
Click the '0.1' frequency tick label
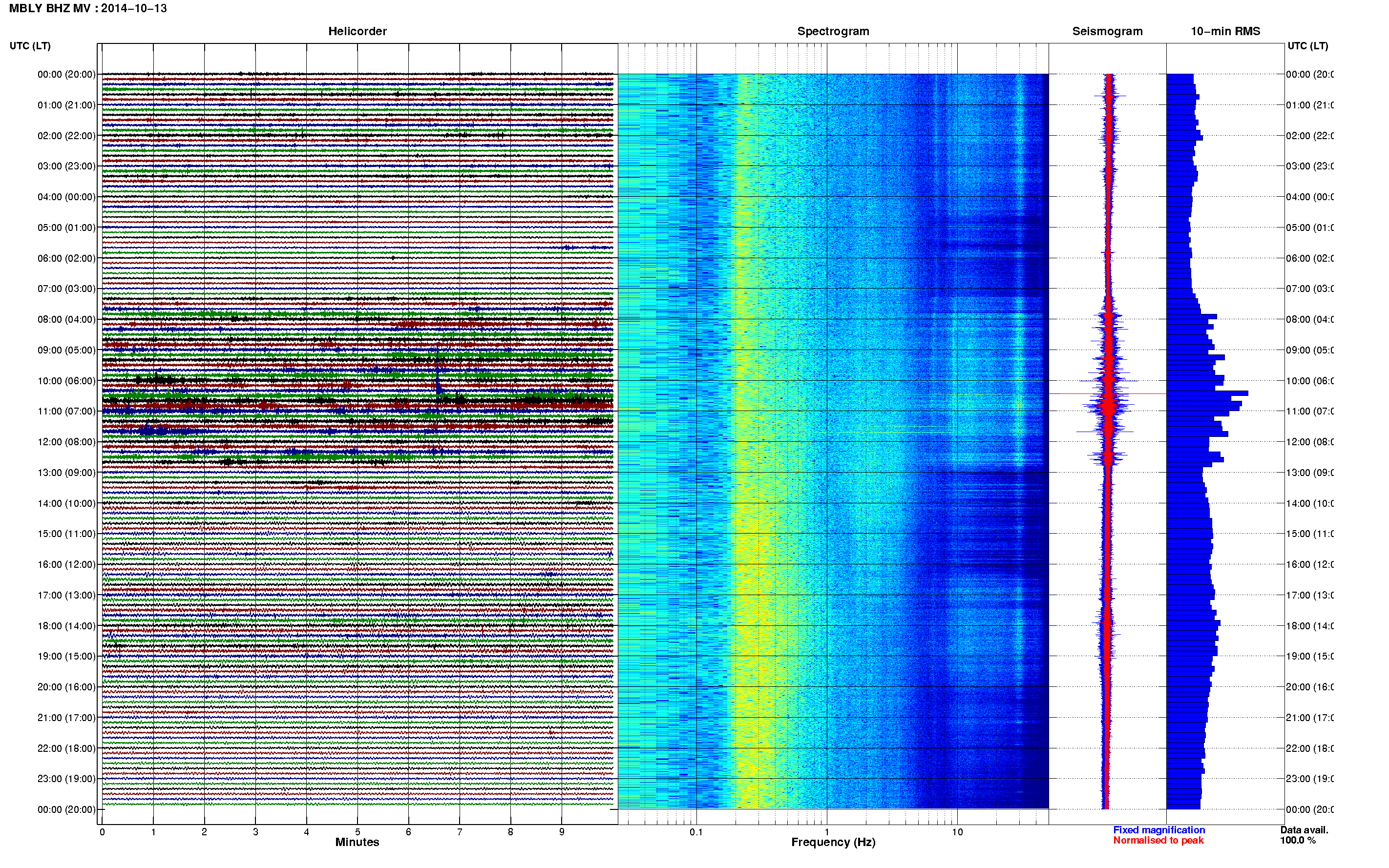[696, 832]
